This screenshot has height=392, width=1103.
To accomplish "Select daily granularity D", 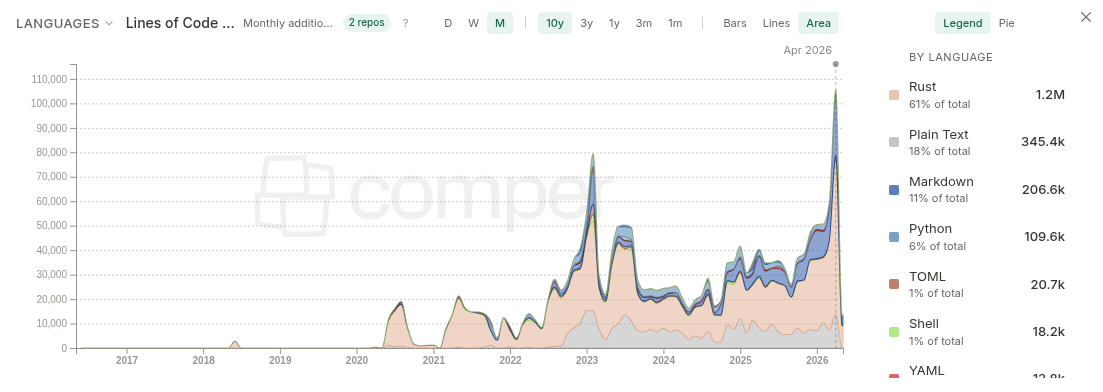I will 447,23.
